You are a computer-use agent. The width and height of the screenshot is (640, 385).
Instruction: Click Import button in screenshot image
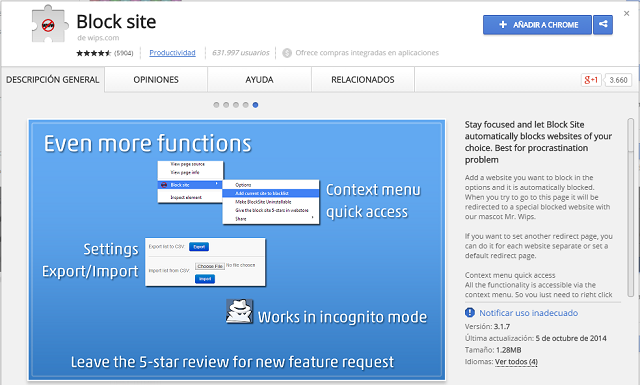coord(205,279)
